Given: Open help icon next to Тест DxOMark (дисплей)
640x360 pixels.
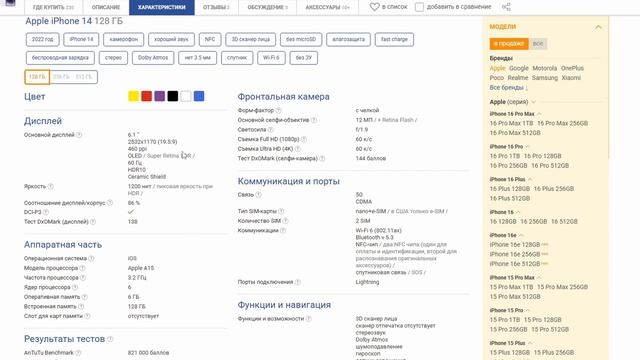Looking at the screenshot, I should 93,222.
